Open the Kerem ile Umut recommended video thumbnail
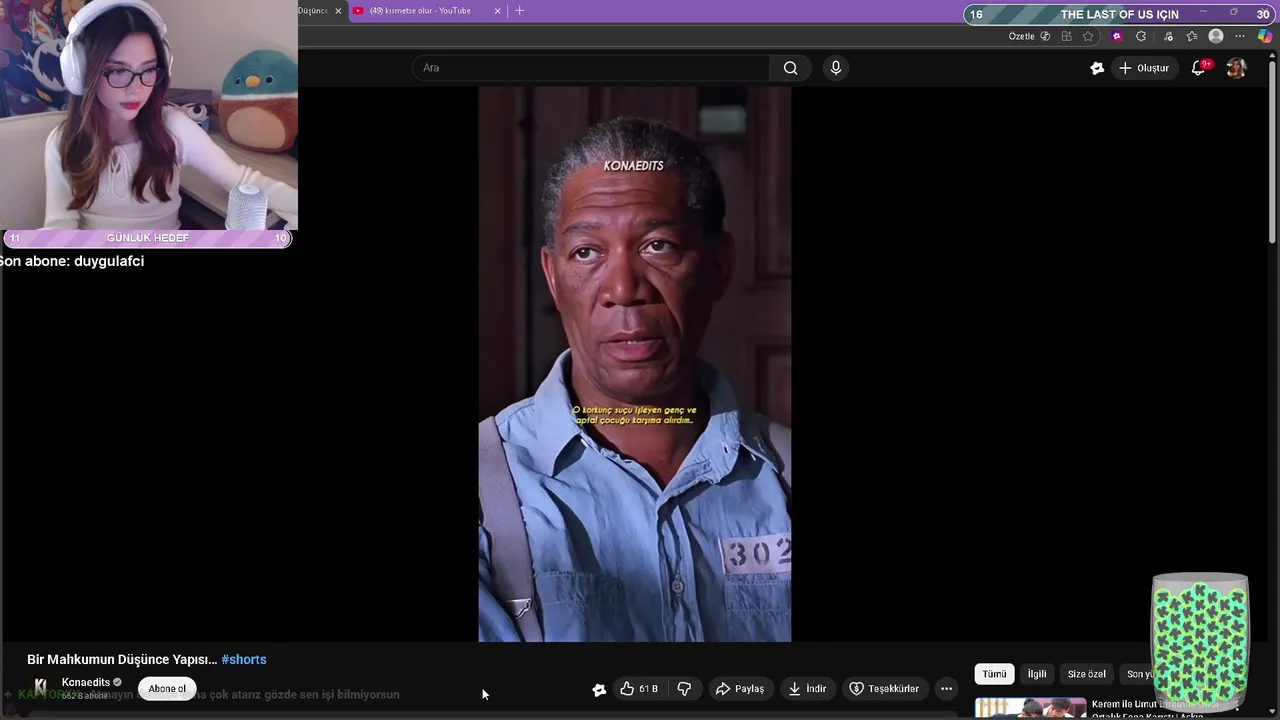This screenshot has height=720, width=1280. [1030, 708]
